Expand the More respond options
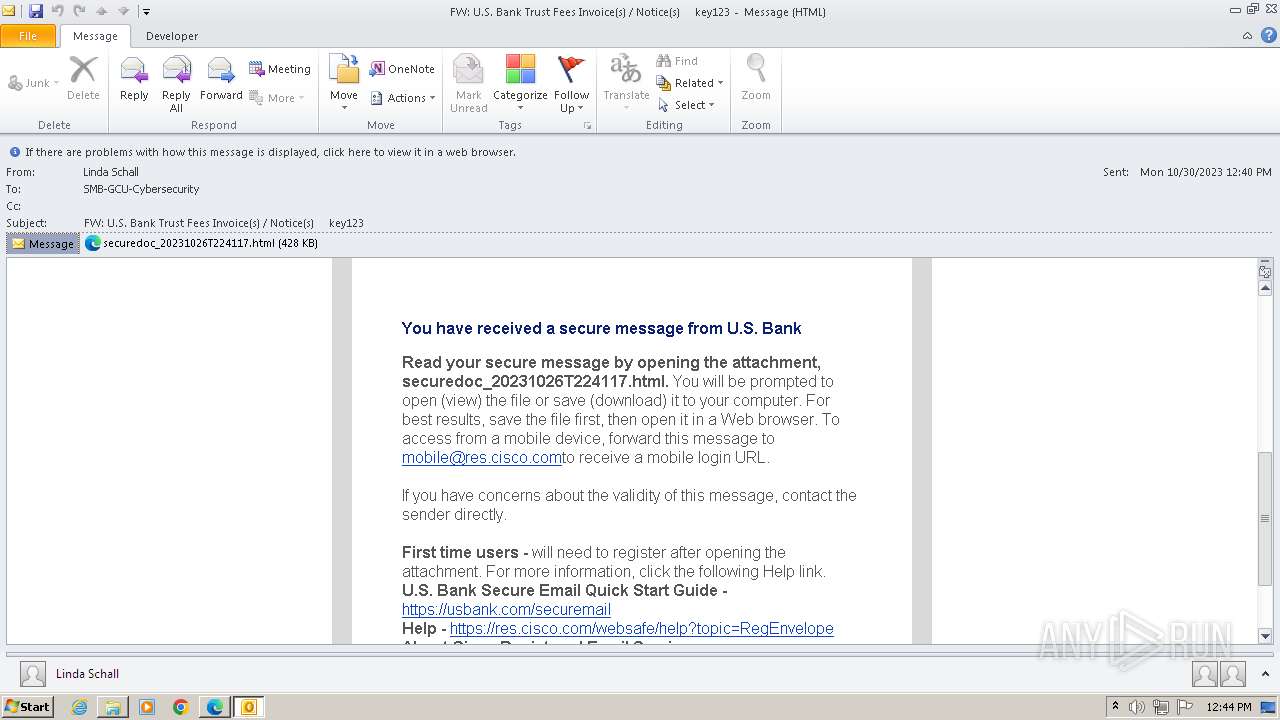Screen dimensions: 1280x720 click(x=276, y=98)
